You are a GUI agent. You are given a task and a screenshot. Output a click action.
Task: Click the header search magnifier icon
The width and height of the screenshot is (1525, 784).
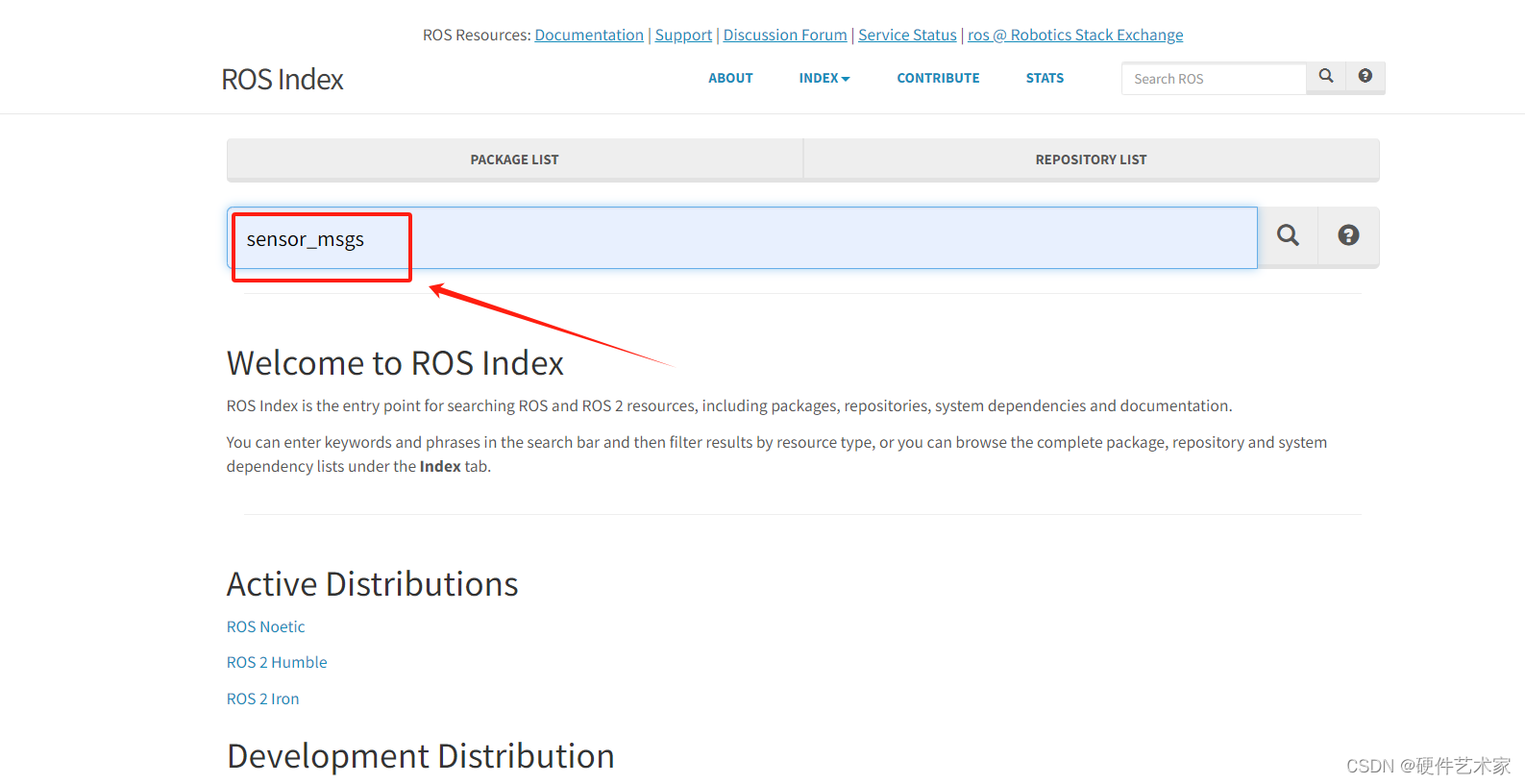(x=1325, y=77)
